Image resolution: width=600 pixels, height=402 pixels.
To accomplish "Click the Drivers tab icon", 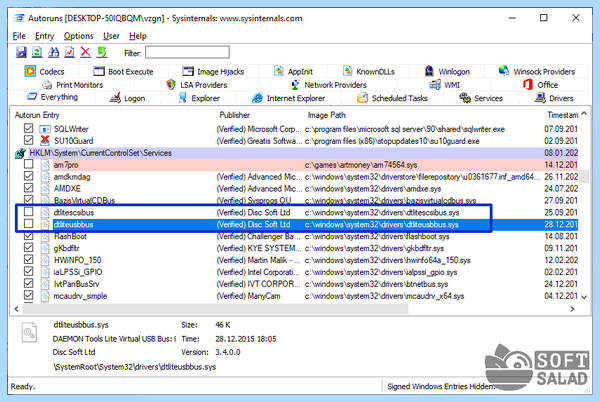I will point(540,98).
